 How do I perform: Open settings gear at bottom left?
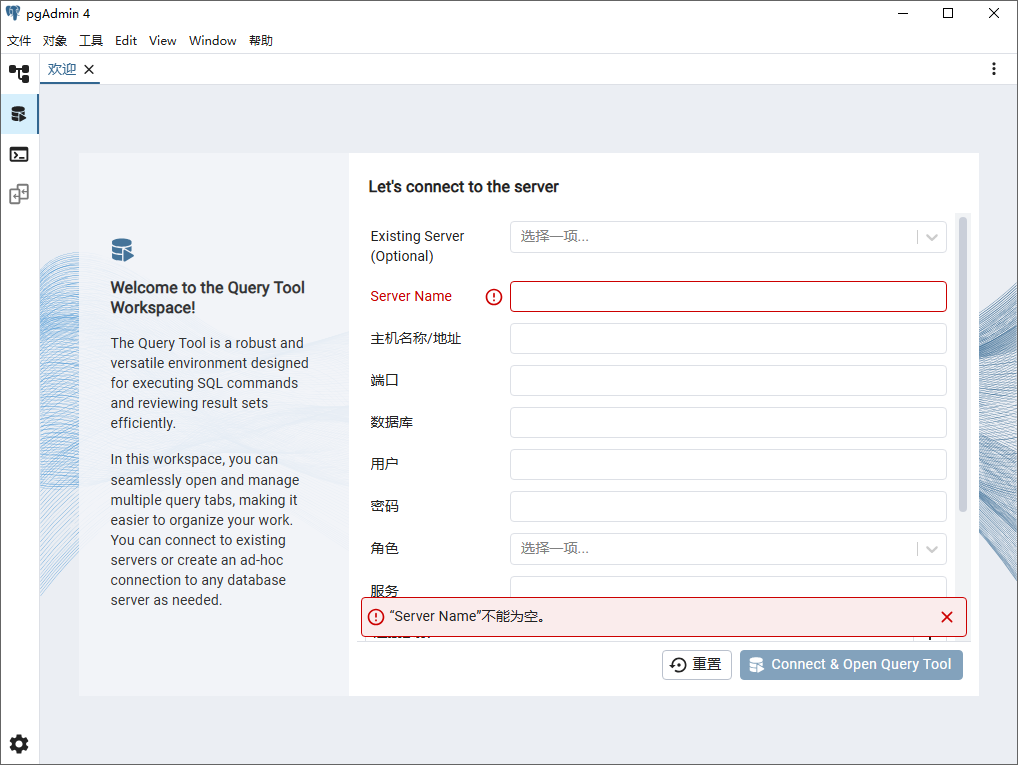[x=19, y=744]
